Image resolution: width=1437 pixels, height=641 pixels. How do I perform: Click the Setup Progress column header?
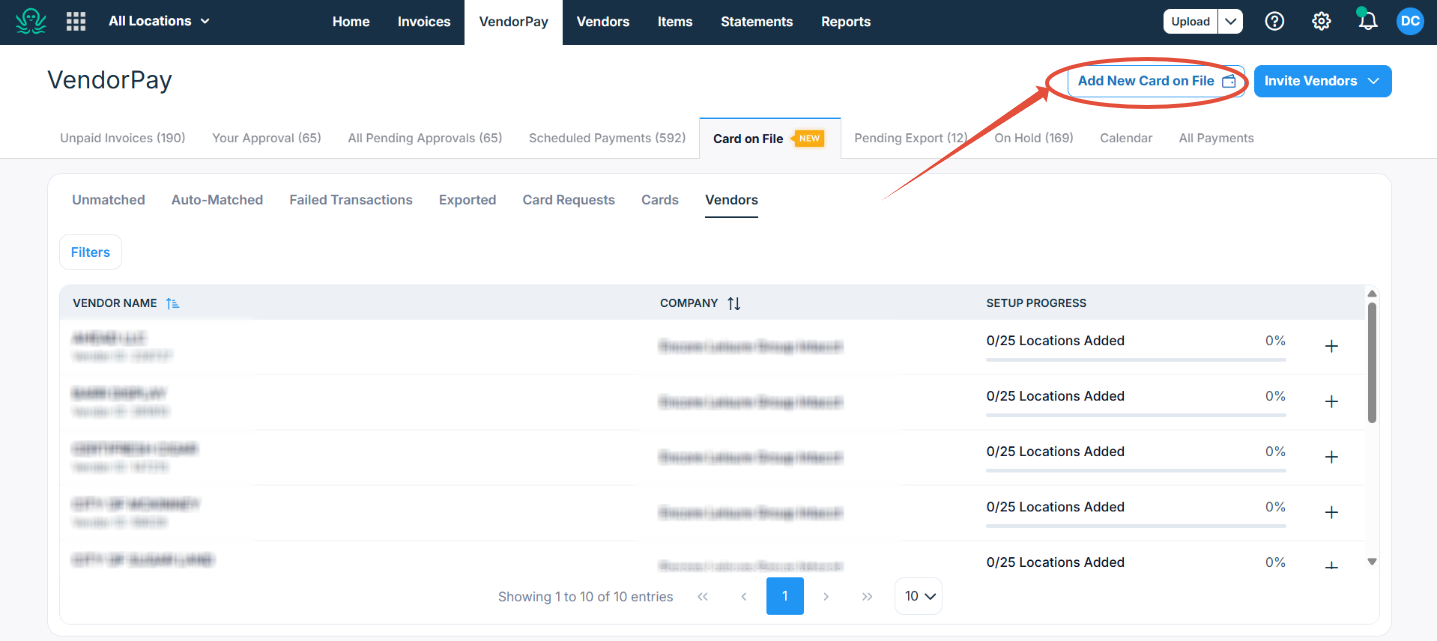point(1036,303)
